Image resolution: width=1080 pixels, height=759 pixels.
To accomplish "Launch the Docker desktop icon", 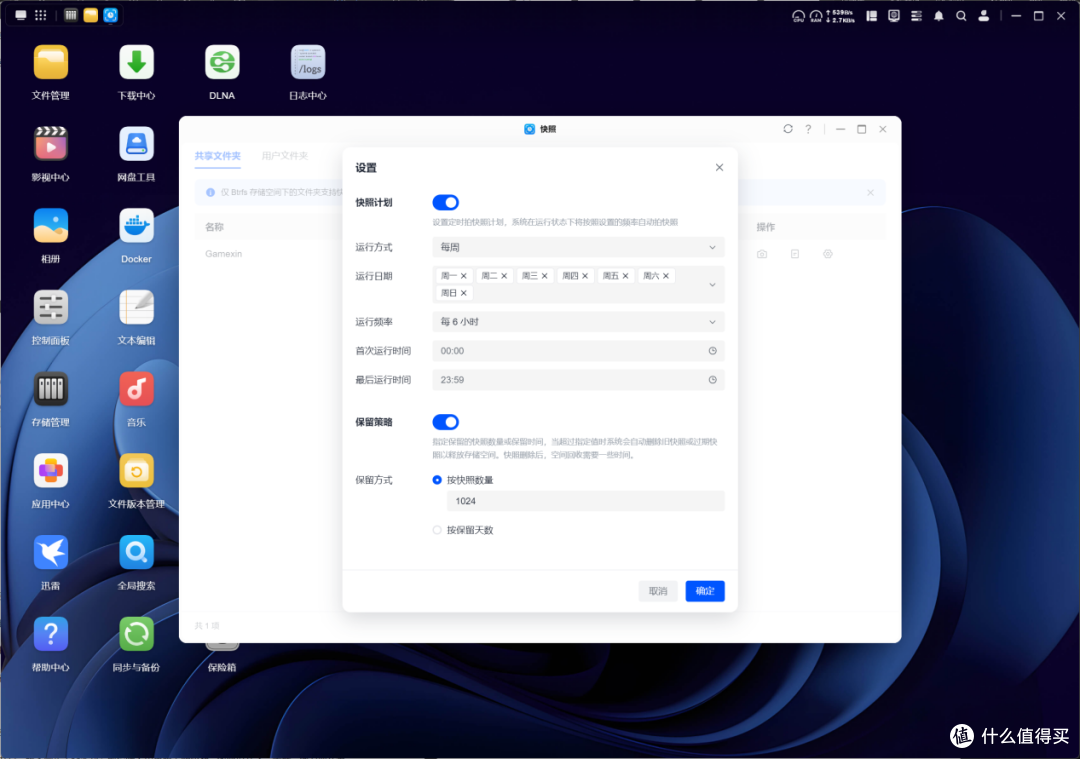I will click(x=136, y=227).
